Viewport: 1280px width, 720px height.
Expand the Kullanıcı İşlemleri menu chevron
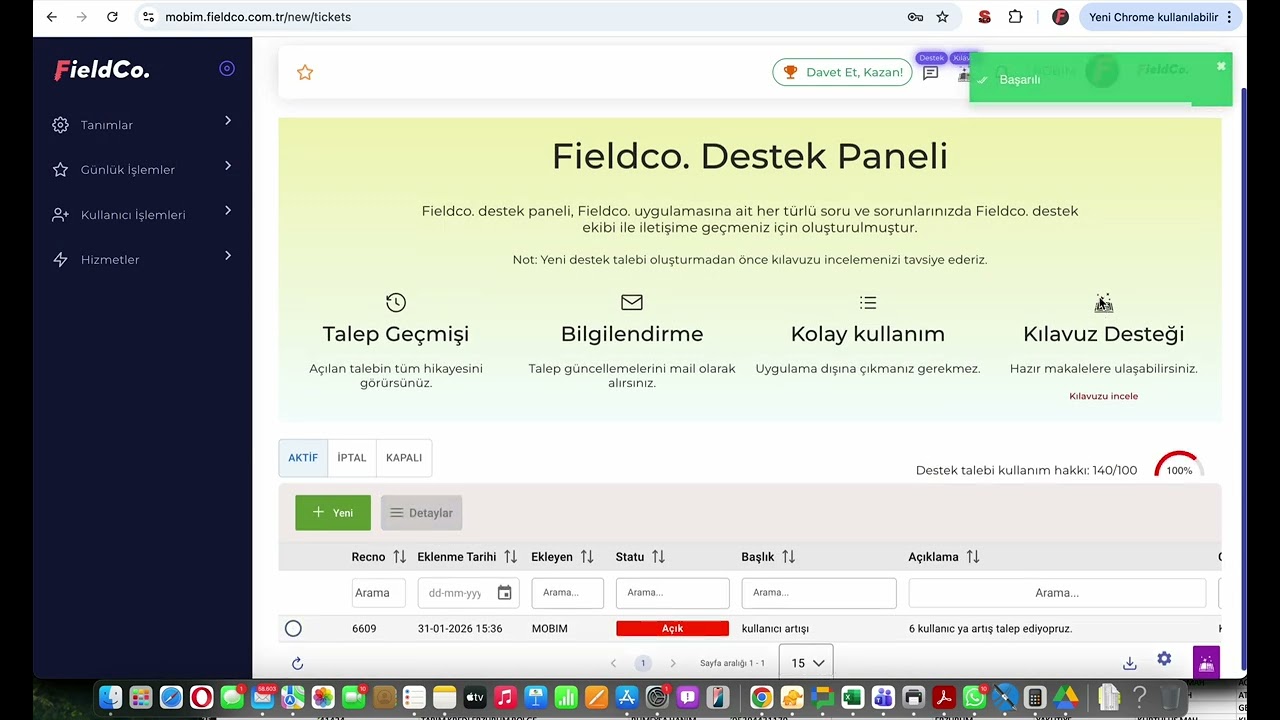(x=228, y=210)
